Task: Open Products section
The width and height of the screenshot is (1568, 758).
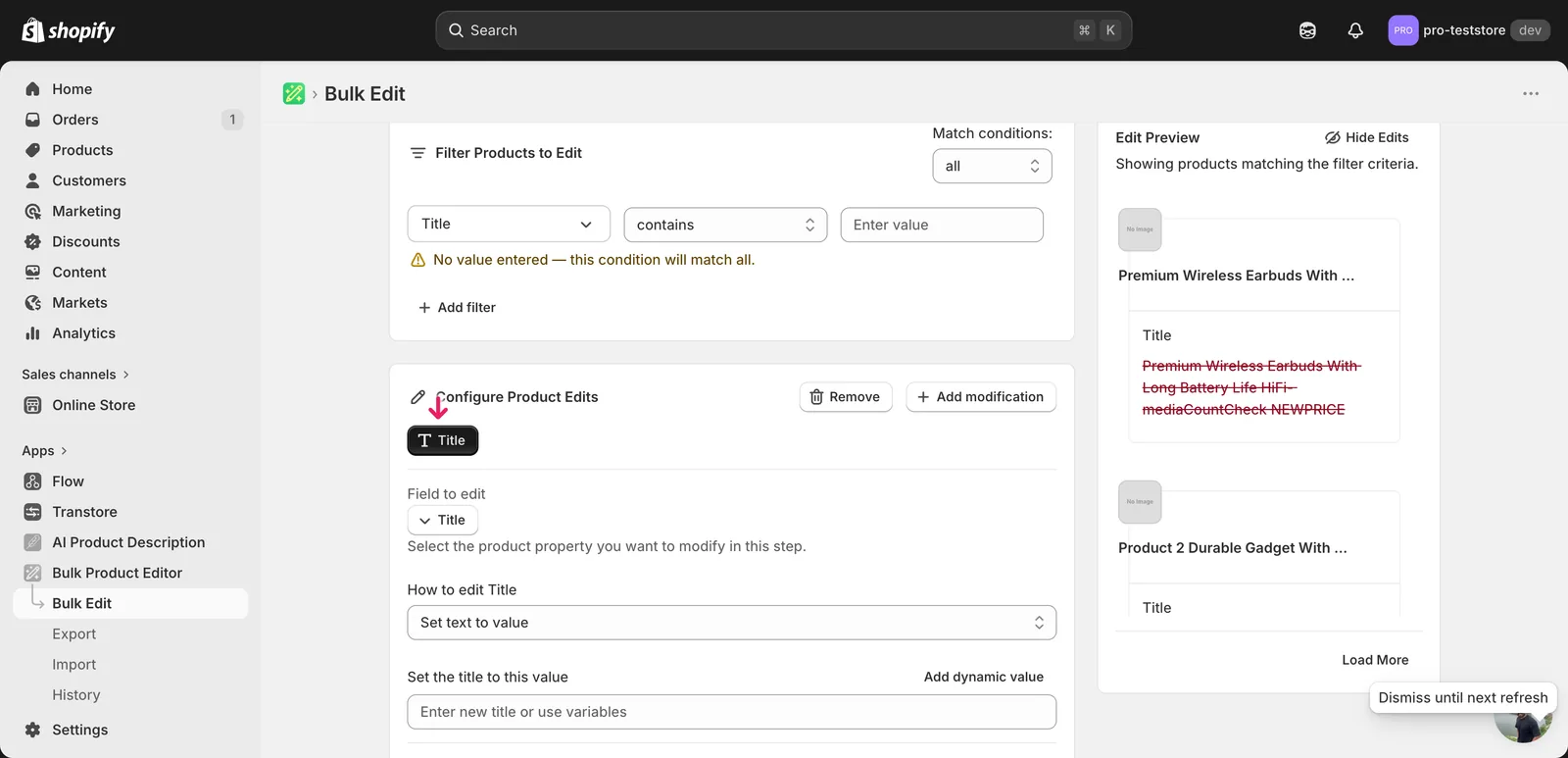Action: (x=82, y=150)
